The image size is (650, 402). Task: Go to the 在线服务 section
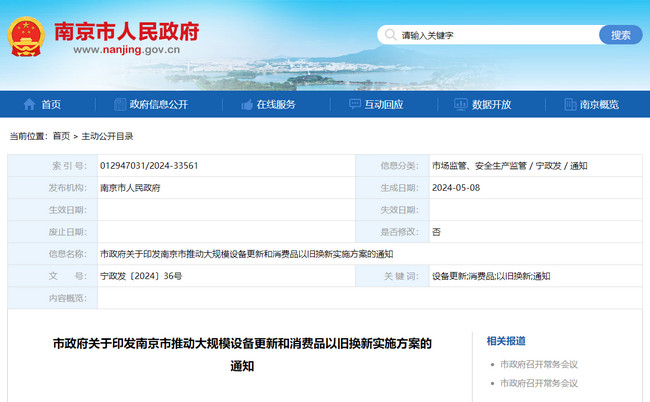click(276, 104)
